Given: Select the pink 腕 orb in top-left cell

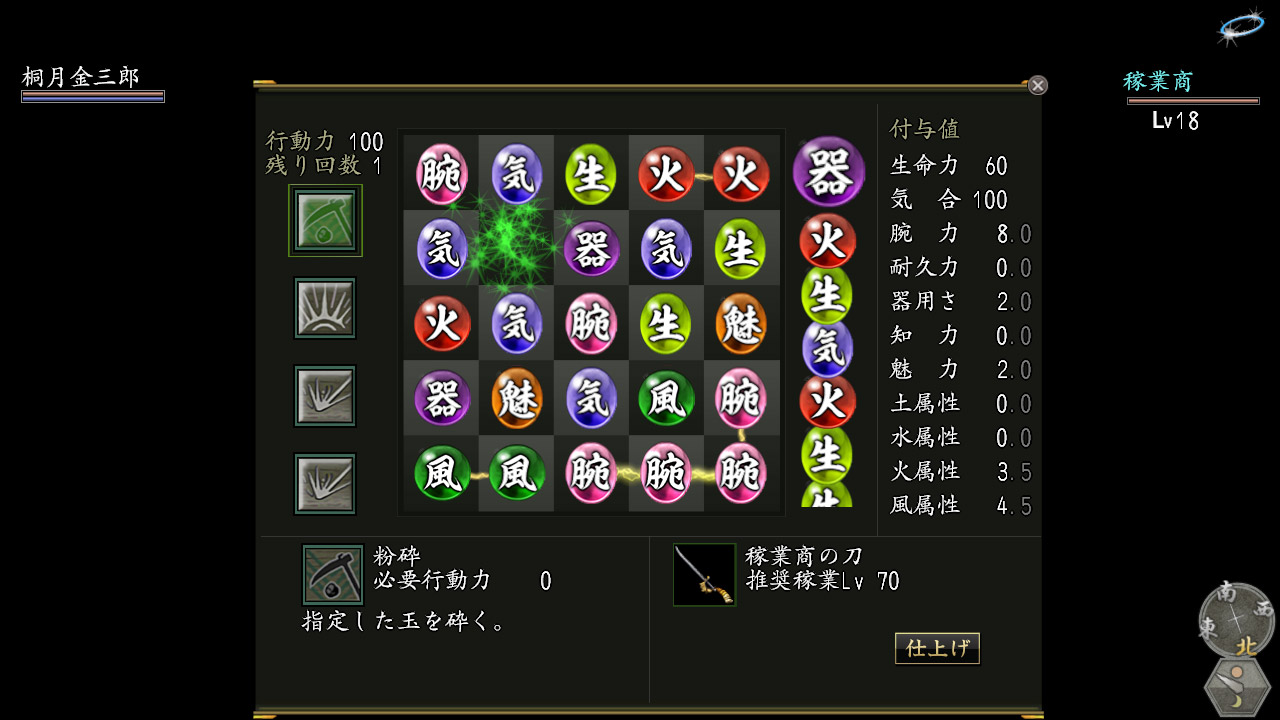Looking at the screenshot, I should tap(441, 173).
